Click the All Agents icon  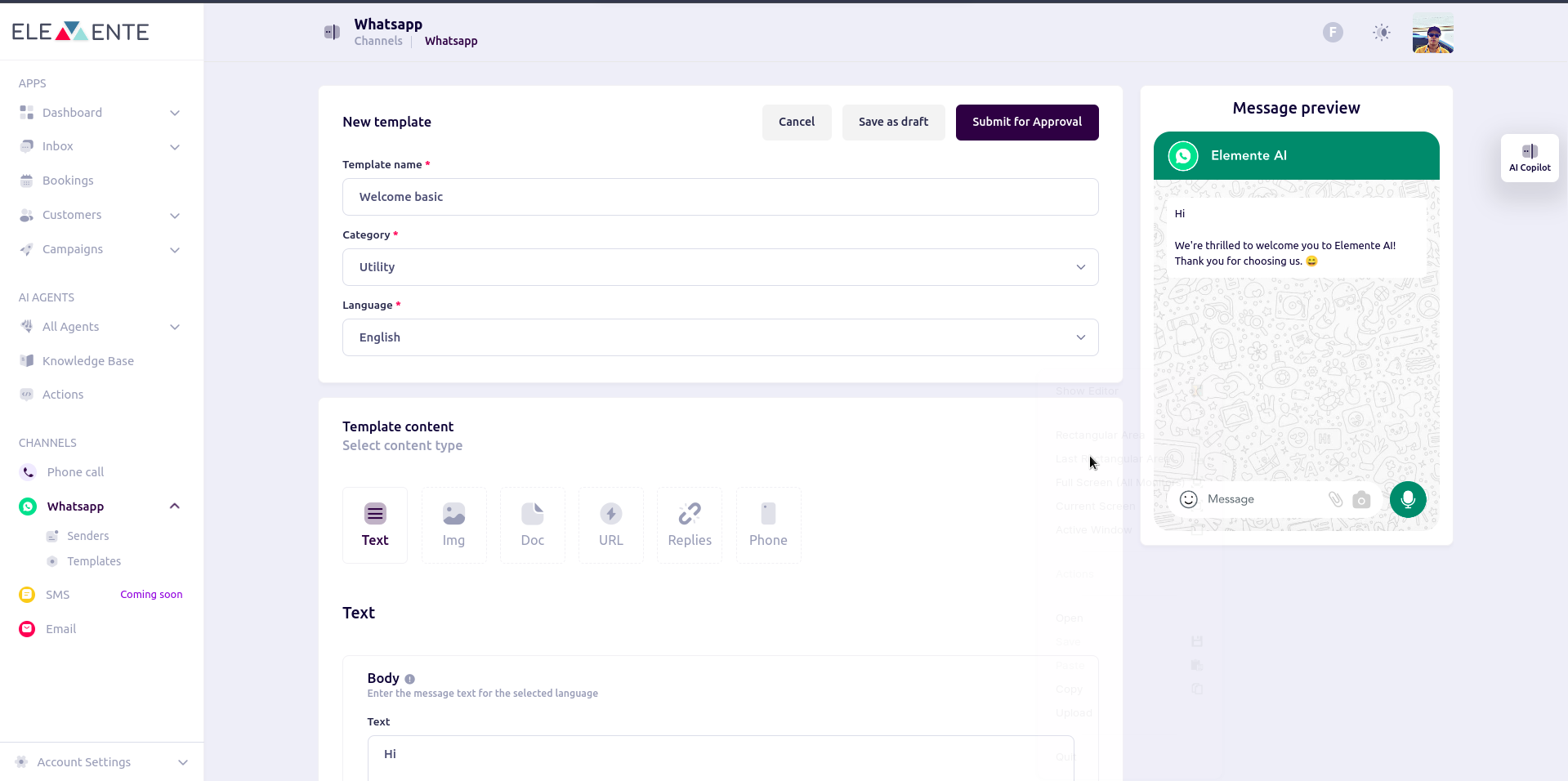click(27, 327)
